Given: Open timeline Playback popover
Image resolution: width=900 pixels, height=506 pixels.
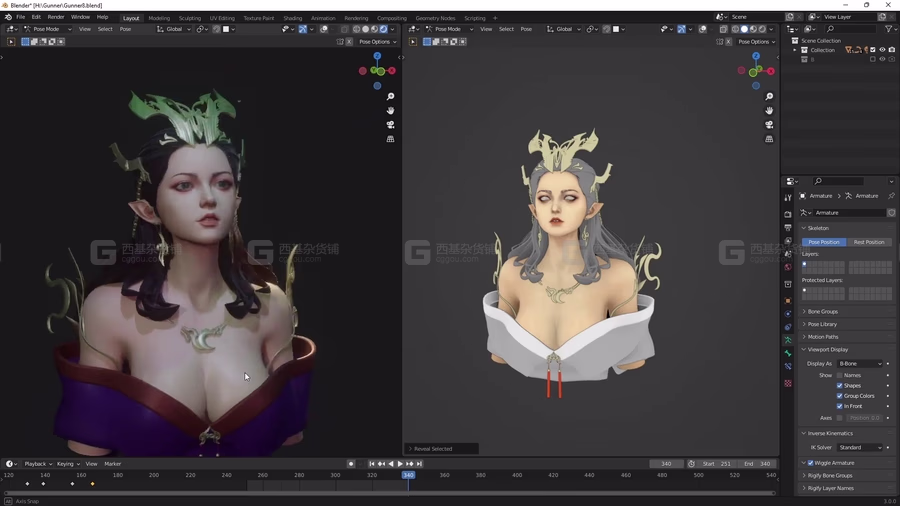Looking at the screenshot, I should tap(38, 464).
